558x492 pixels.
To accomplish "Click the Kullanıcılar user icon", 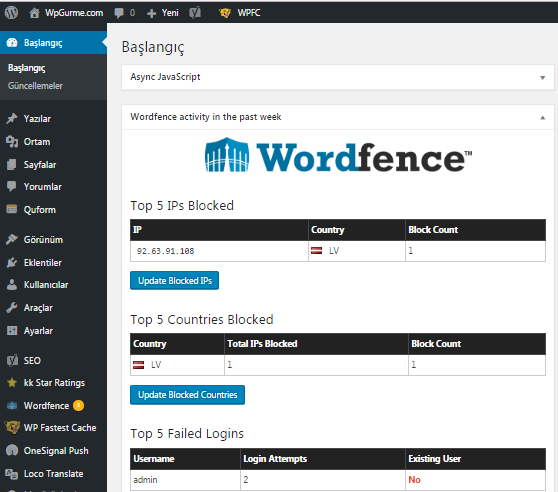I will point(12,285).
